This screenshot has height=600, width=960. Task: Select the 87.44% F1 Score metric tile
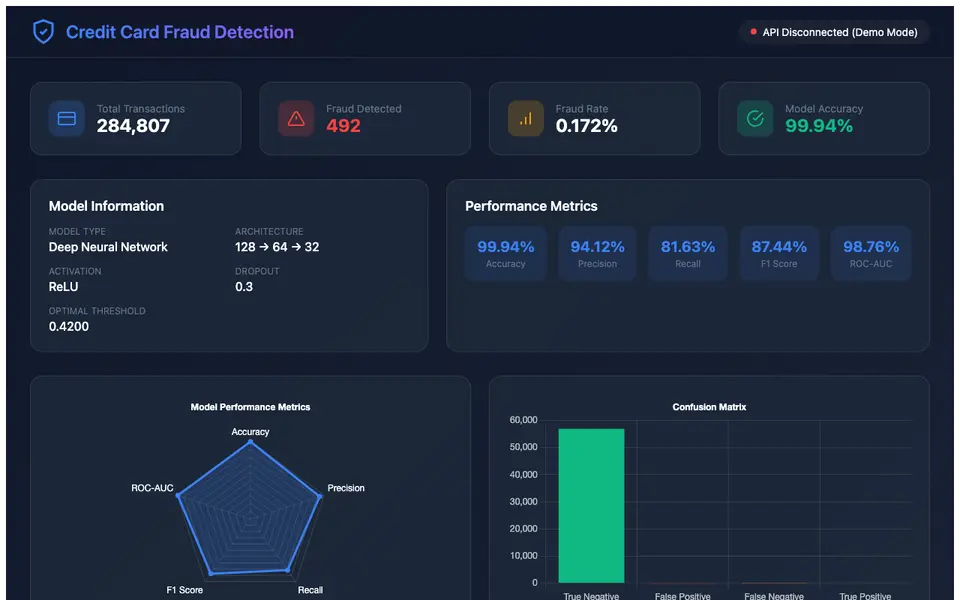click(x=779, y=253)
